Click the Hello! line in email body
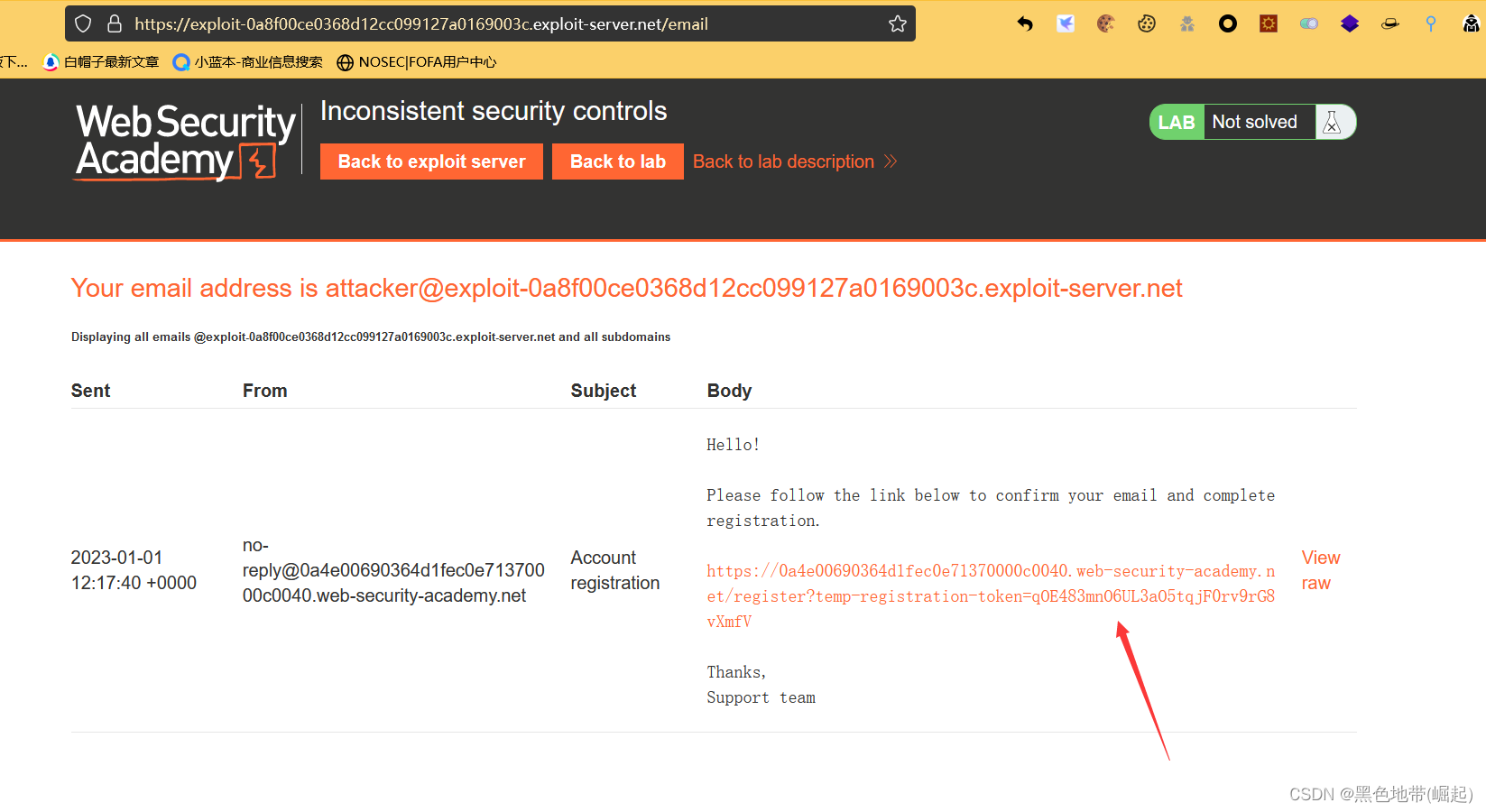 [x=733, y=445]
